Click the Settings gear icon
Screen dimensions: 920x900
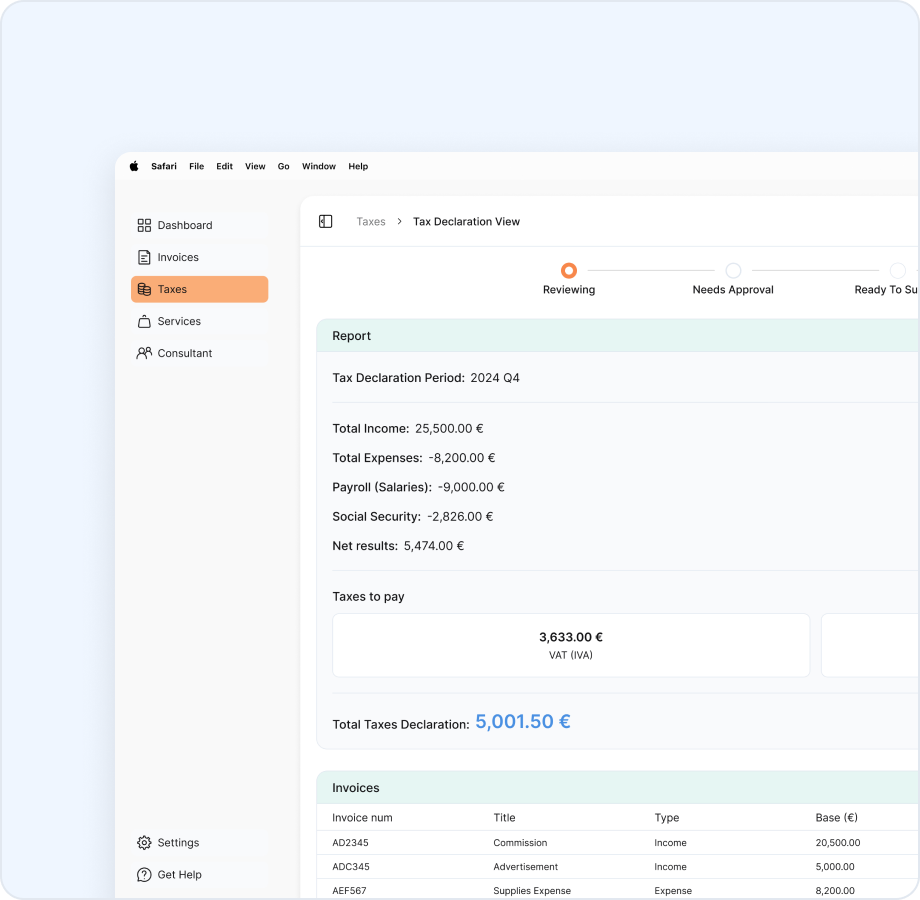[144, 843]
